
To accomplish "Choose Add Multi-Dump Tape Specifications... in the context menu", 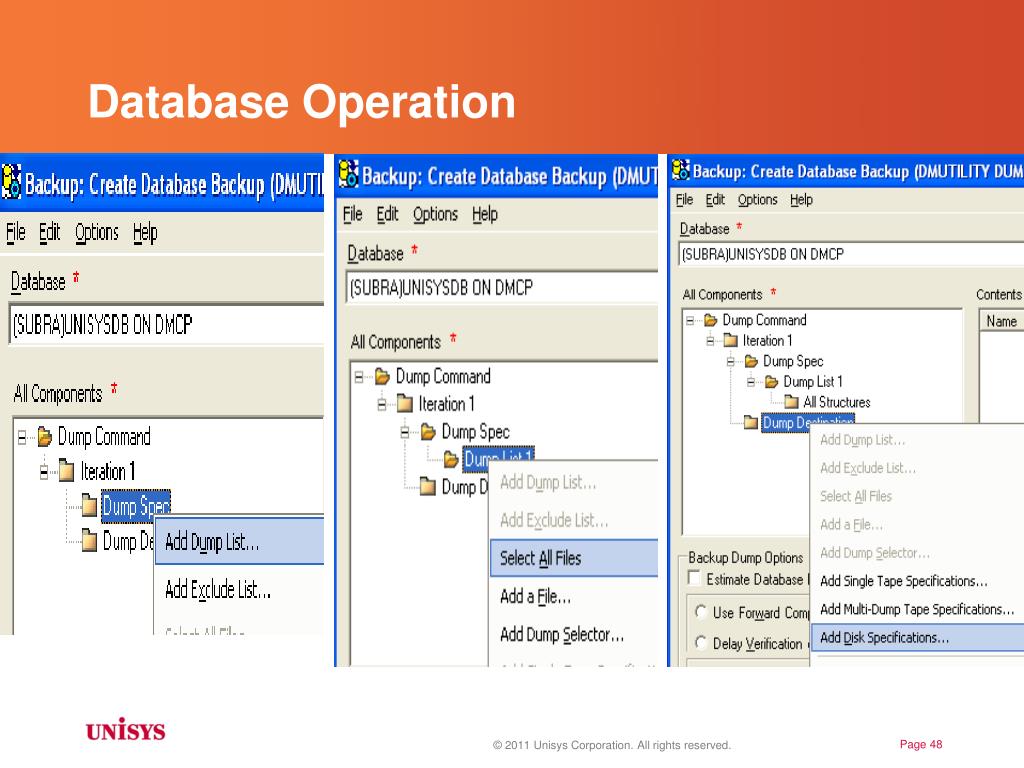I will 918,609.
